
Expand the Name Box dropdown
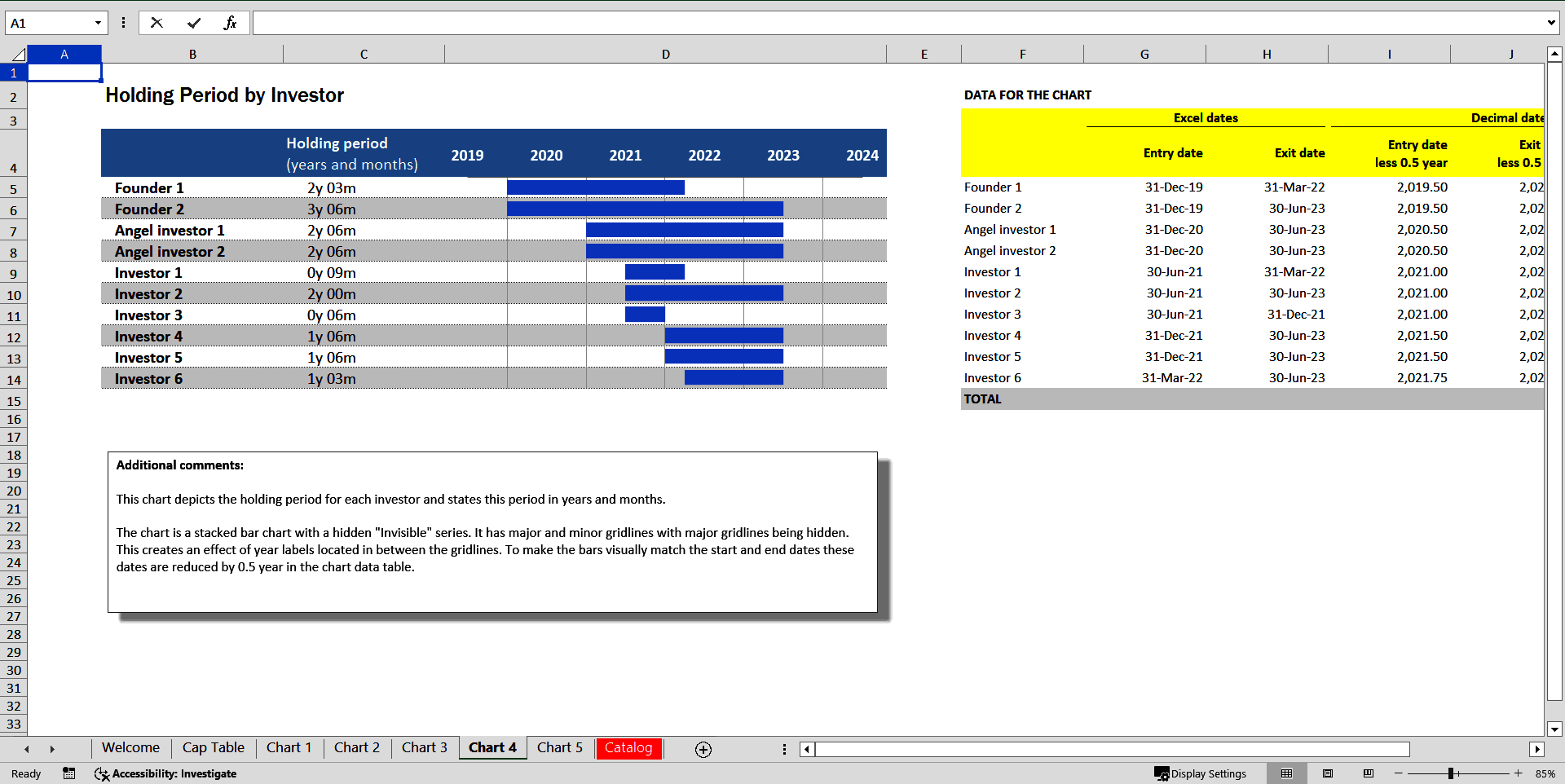99,23
